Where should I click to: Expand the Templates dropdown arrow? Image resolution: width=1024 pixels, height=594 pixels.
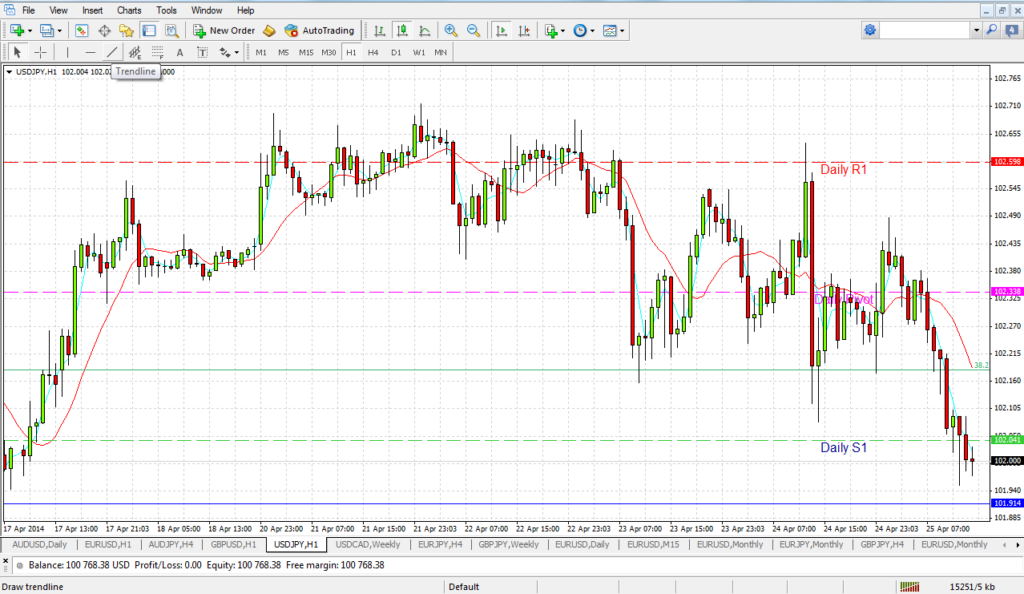point(622,31)
